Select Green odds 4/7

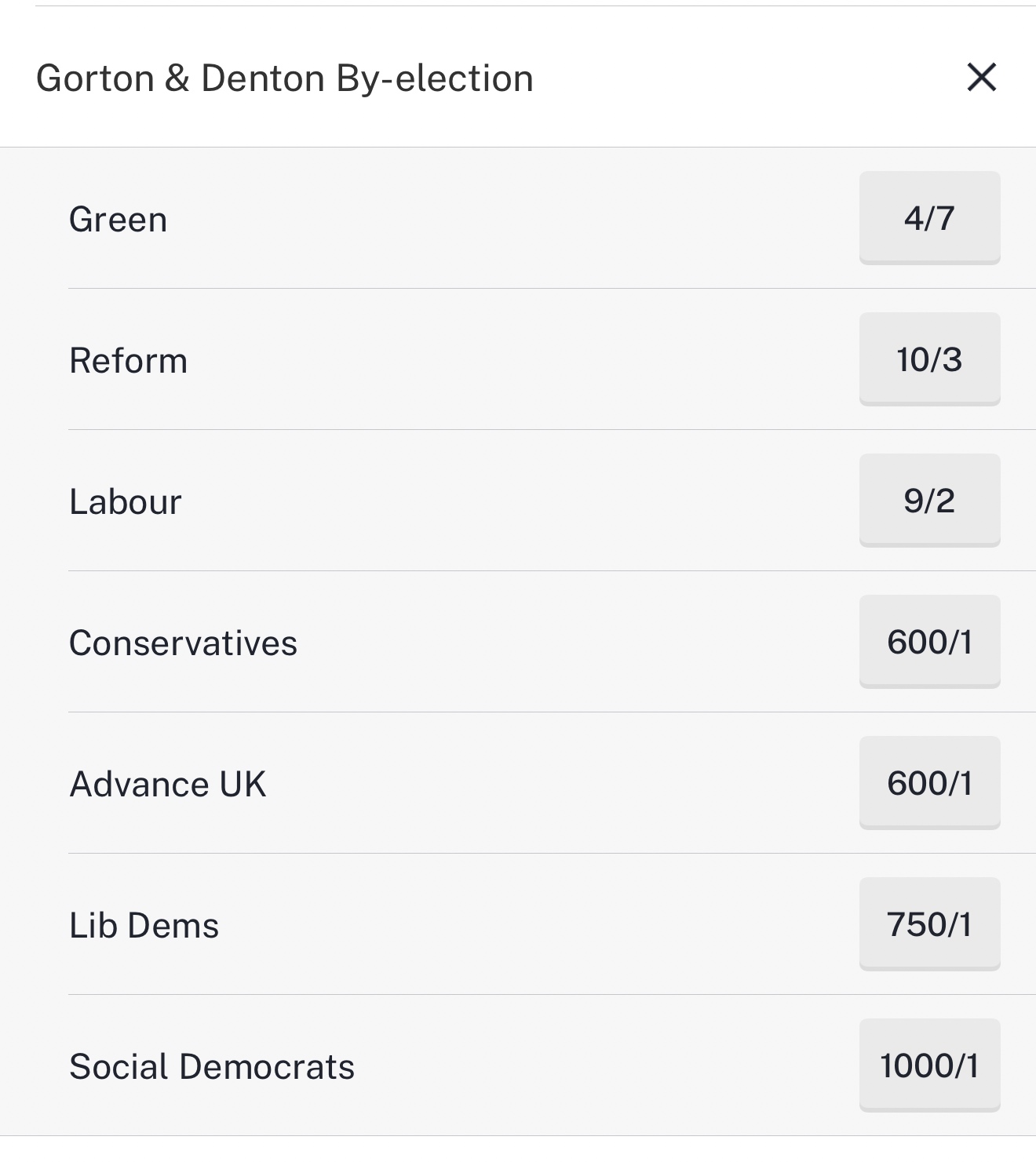coord(929,218)
